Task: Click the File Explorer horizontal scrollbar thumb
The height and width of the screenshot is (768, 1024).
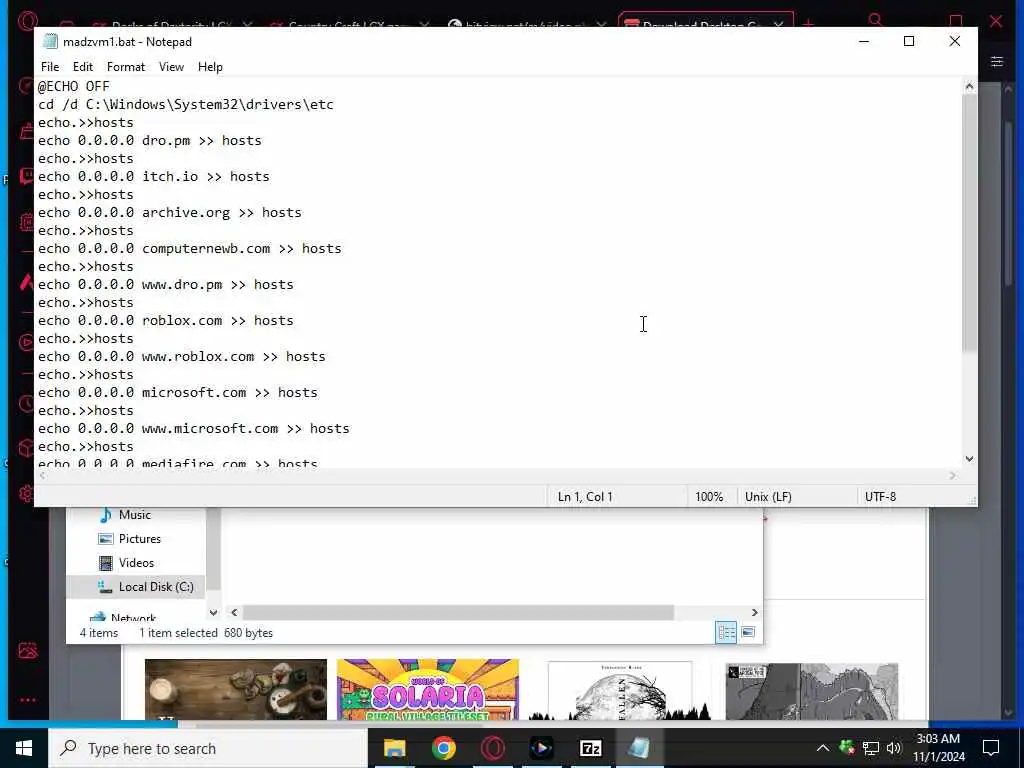Action: click(x=457, y=613)
